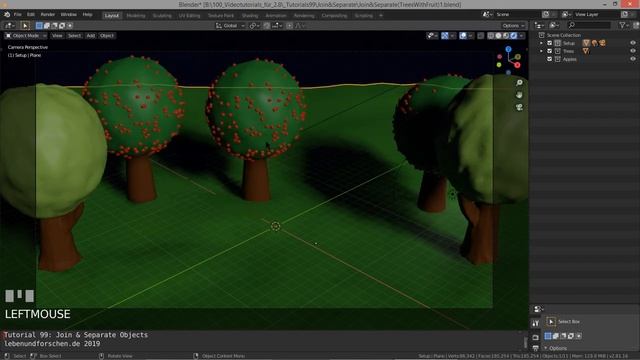This screenshot has height=360, width=640.
Task: Switch to the Sculpting workspace tab
Action: pos(162,16)
